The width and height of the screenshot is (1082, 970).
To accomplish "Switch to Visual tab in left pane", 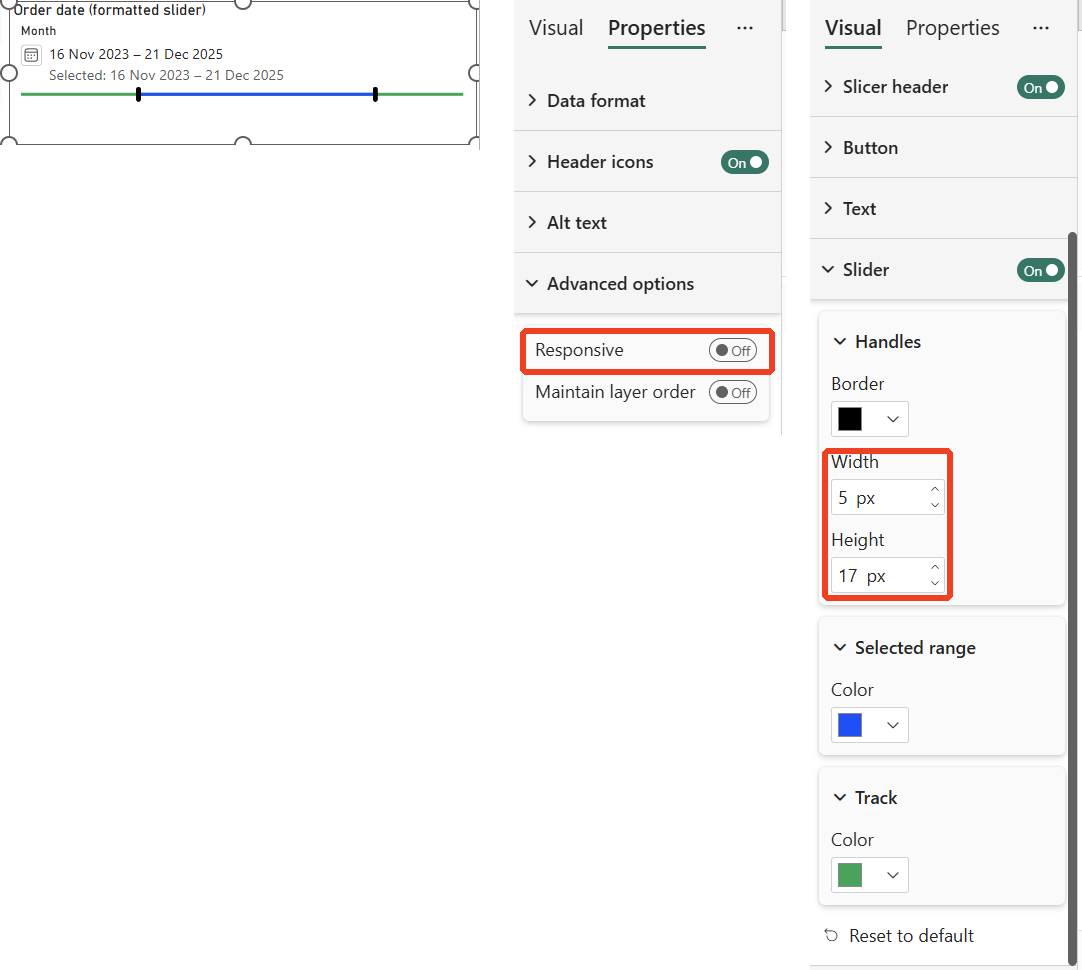I will tap(556, 28).
